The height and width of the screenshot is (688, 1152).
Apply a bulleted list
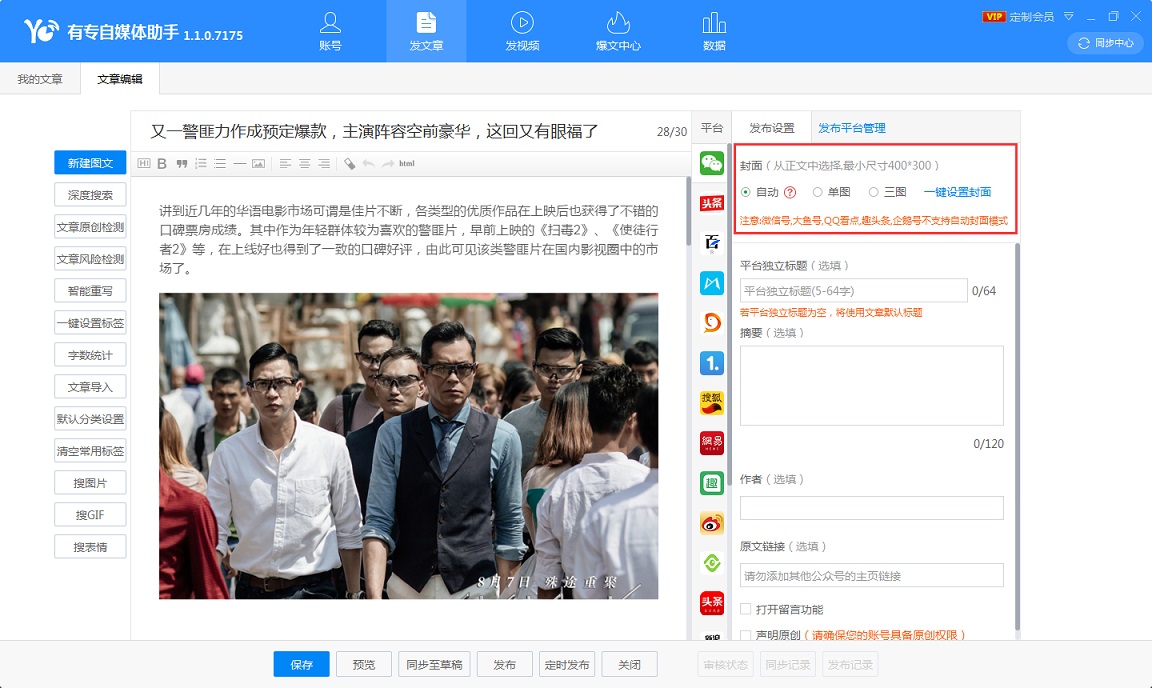point(220,163)
